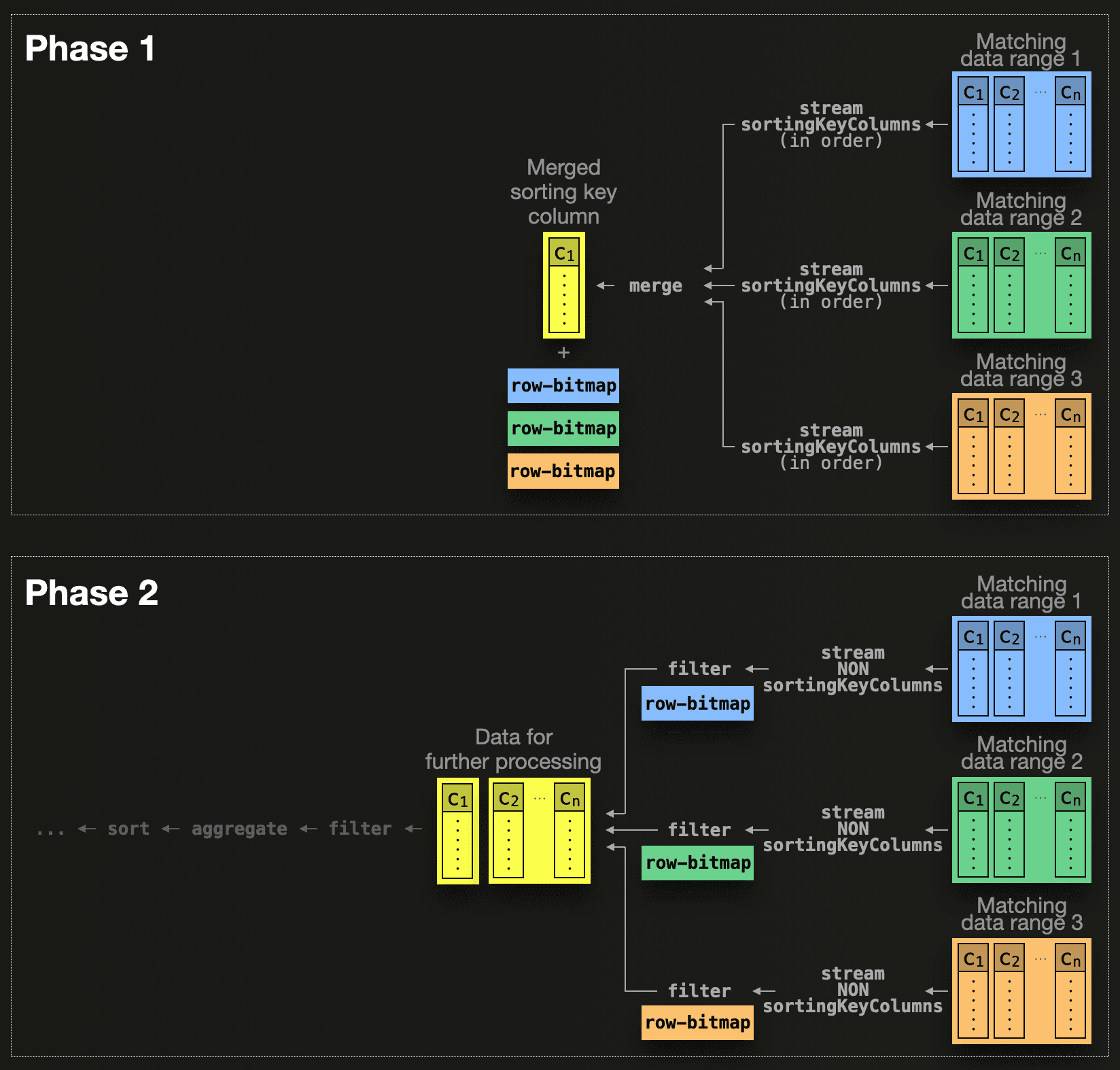This screenshot has width=1120, height=1070.
Task: Select the green row-bitmap box in Phase 1
Action: (x=563, y=428)
